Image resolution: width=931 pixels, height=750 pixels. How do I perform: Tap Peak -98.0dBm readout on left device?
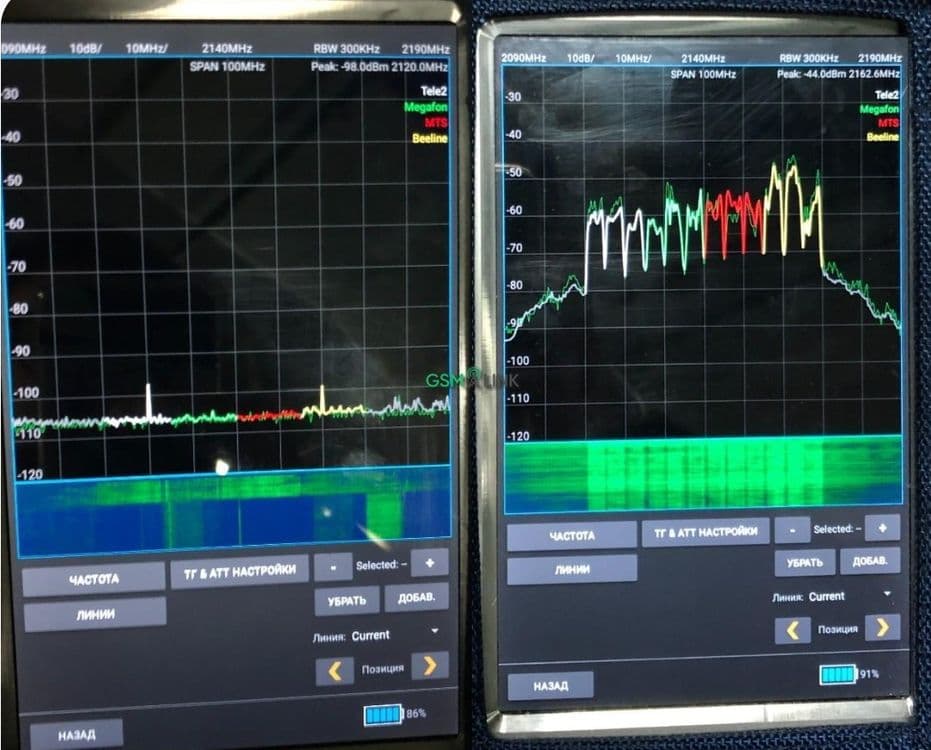[379, 67]
